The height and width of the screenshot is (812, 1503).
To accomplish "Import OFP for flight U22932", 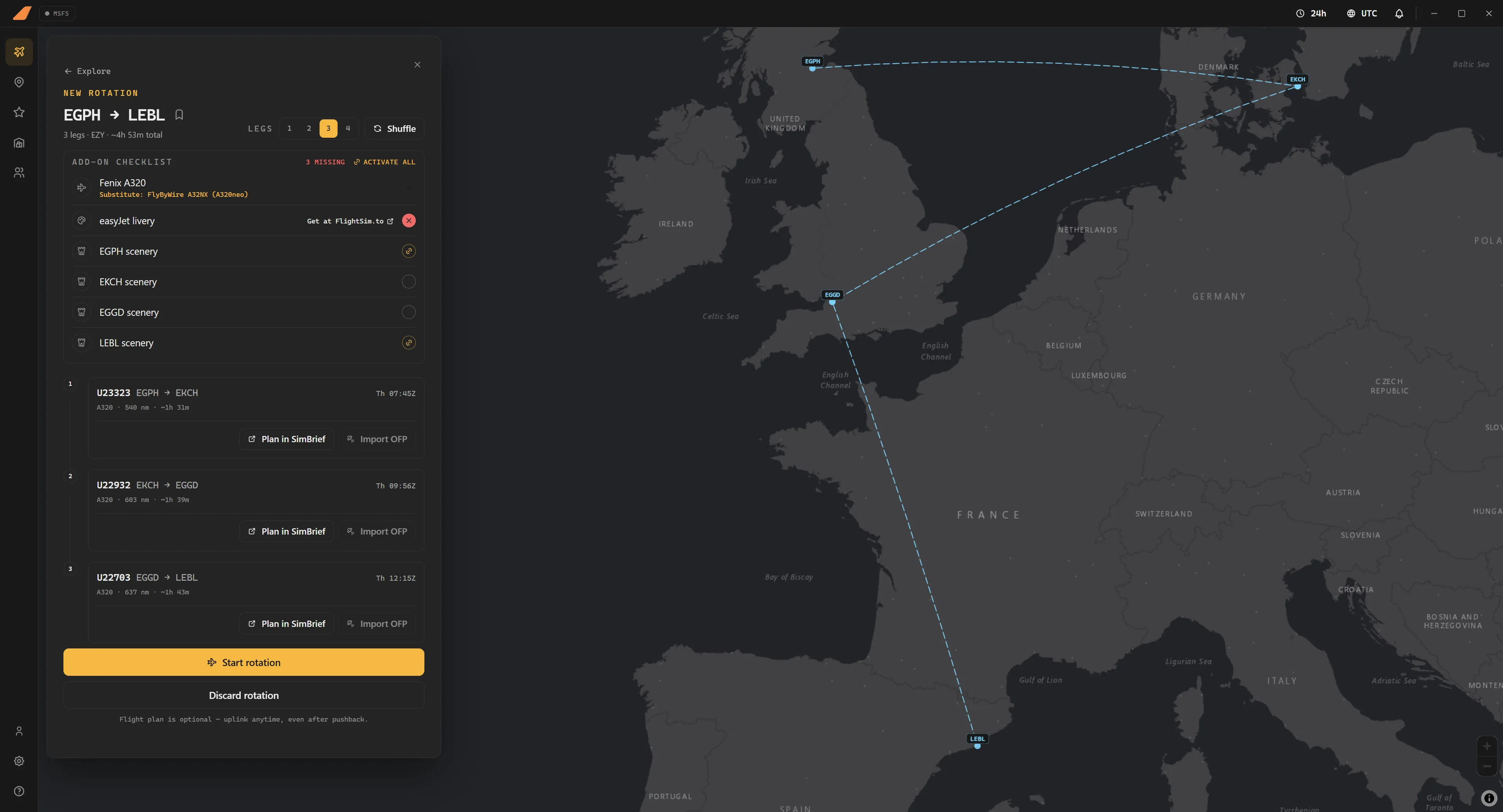I will 377,531.
